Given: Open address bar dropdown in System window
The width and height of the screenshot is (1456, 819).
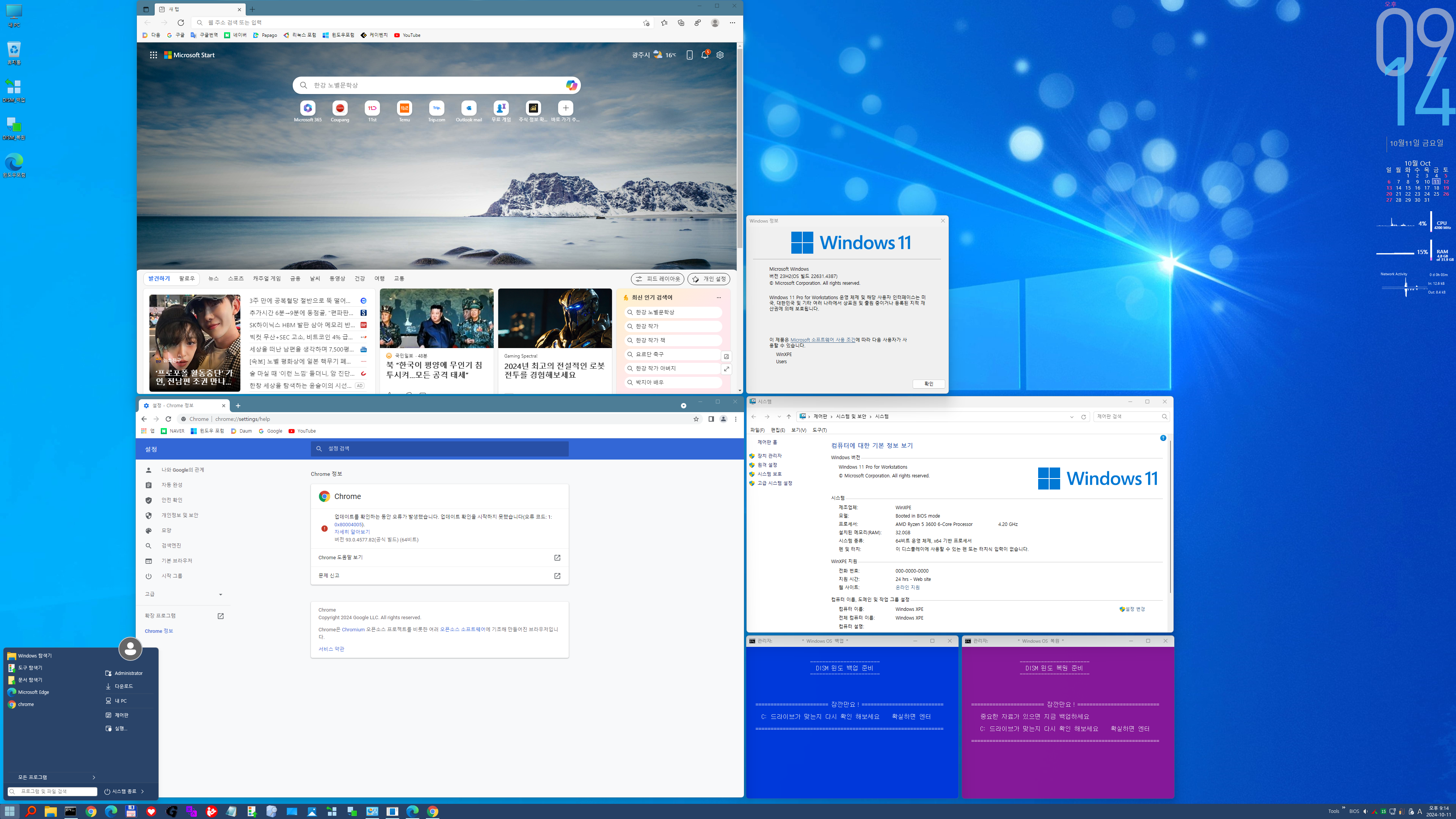Looking at the screenshot, I should [1072, 417].
